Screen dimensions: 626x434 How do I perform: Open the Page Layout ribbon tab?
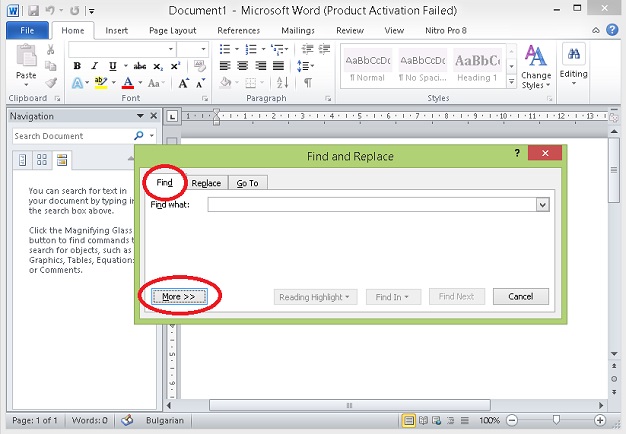tap(172, 31)
